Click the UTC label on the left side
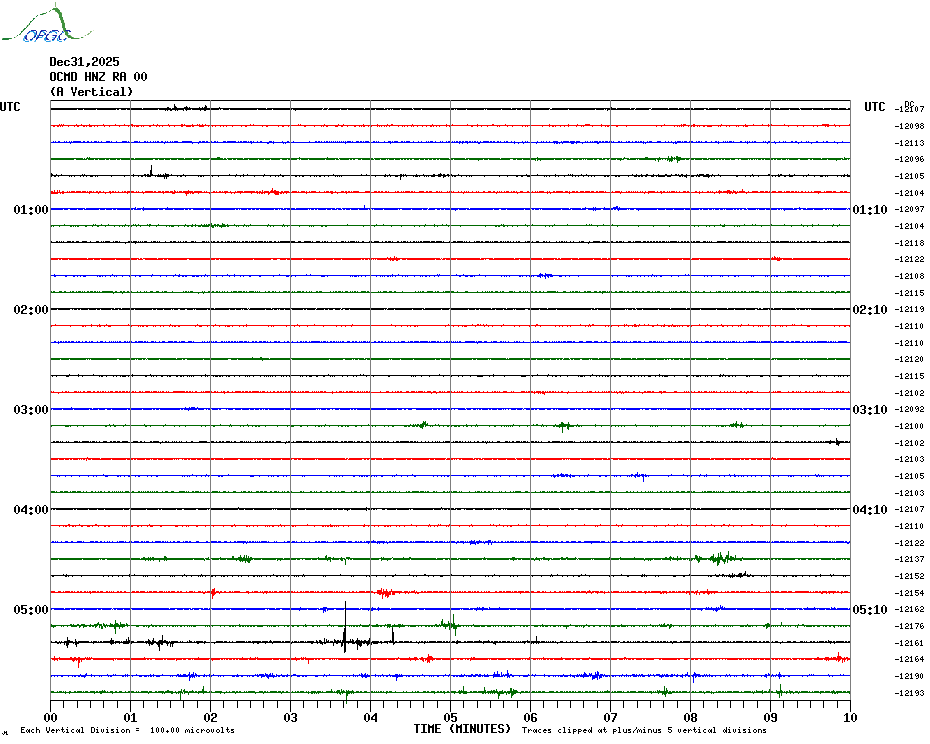This screenshot has width=930, height=744. click(x=10, y=107)
